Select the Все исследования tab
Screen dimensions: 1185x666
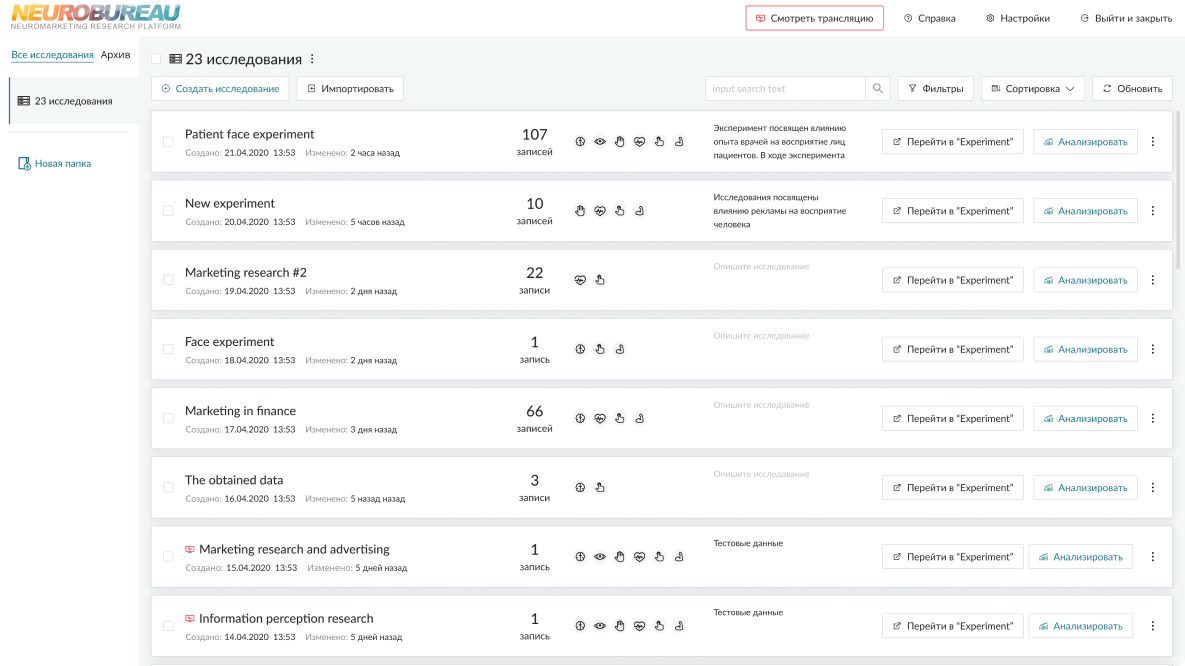tap(52, 55)
